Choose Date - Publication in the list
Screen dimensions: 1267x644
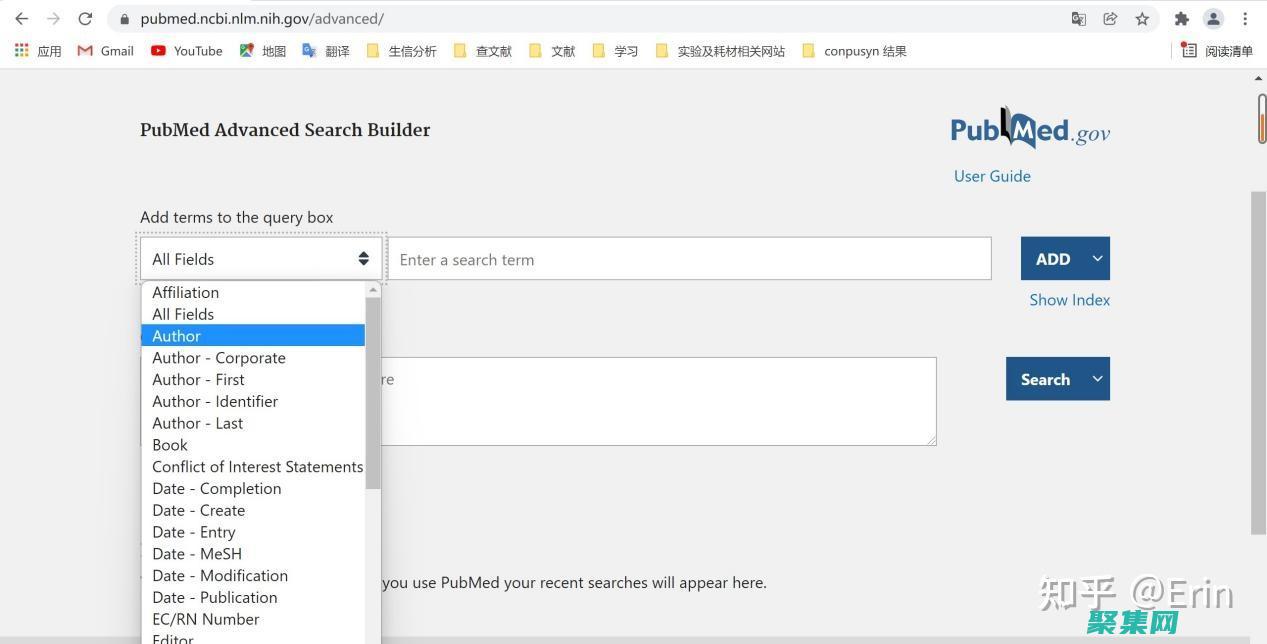[215, 598]
